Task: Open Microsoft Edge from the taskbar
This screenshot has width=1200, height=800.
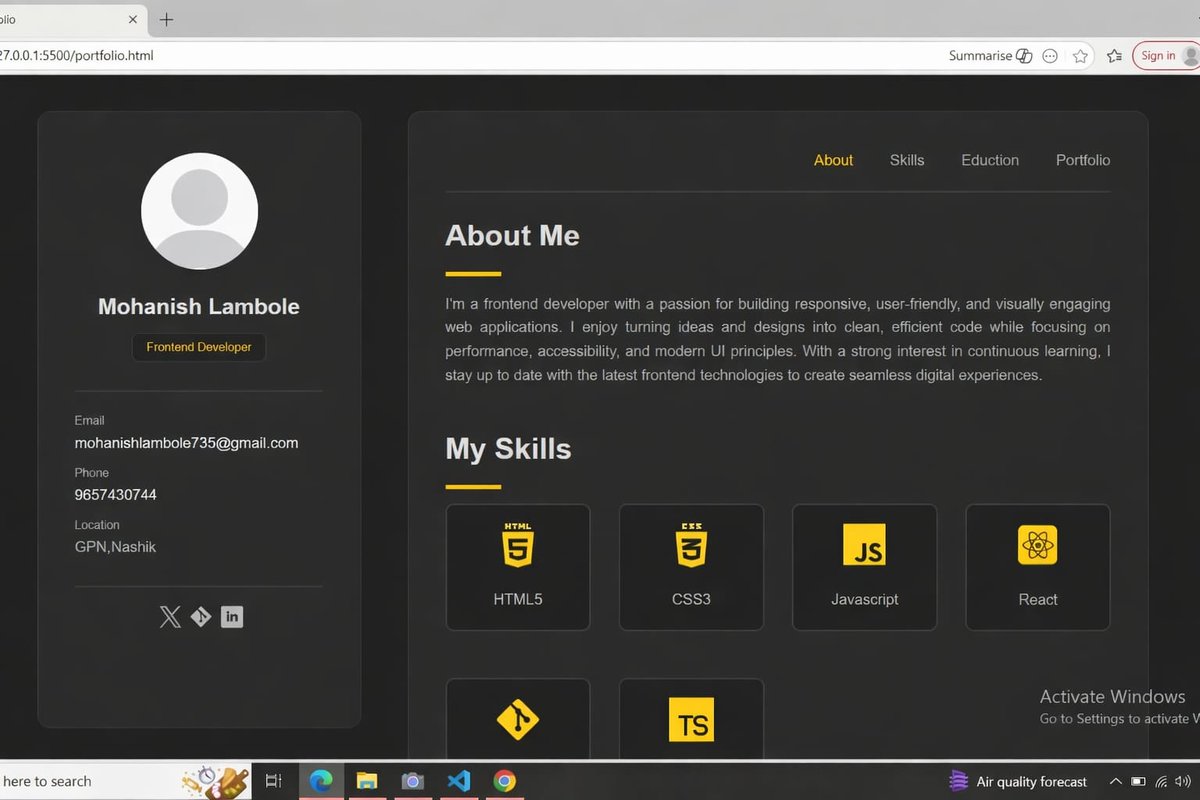Action: [321, 781]
